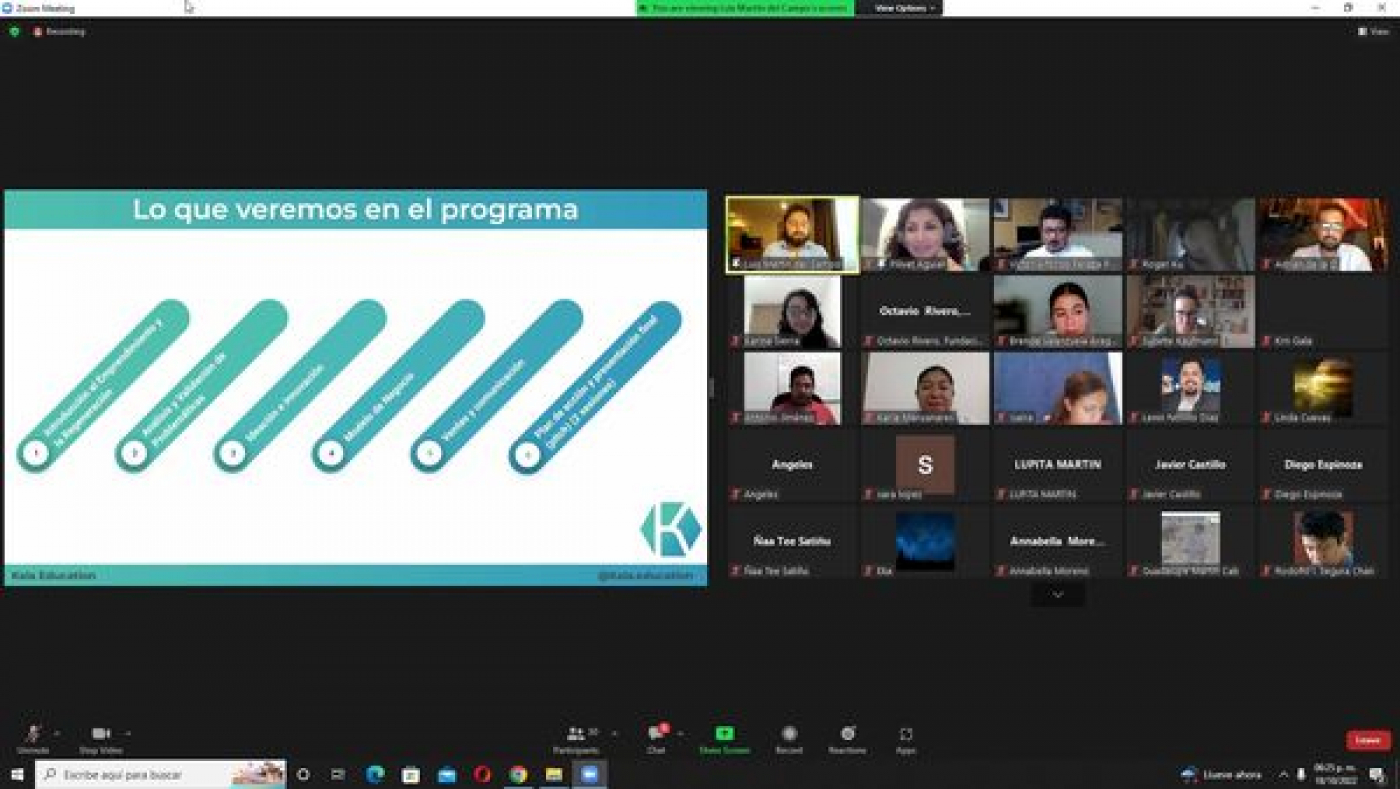Viewport: 1400px width, 789px height.
Task: Open the Participants panel
Action: tap(577, 738)
